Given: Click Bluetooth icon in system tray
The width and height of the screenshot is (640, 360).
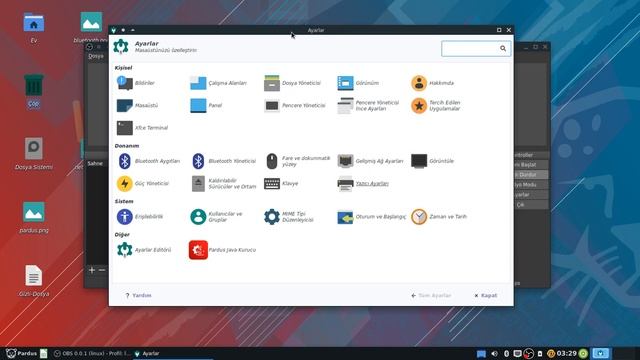Looking at the screenshot, I should [x=506, y=353].
